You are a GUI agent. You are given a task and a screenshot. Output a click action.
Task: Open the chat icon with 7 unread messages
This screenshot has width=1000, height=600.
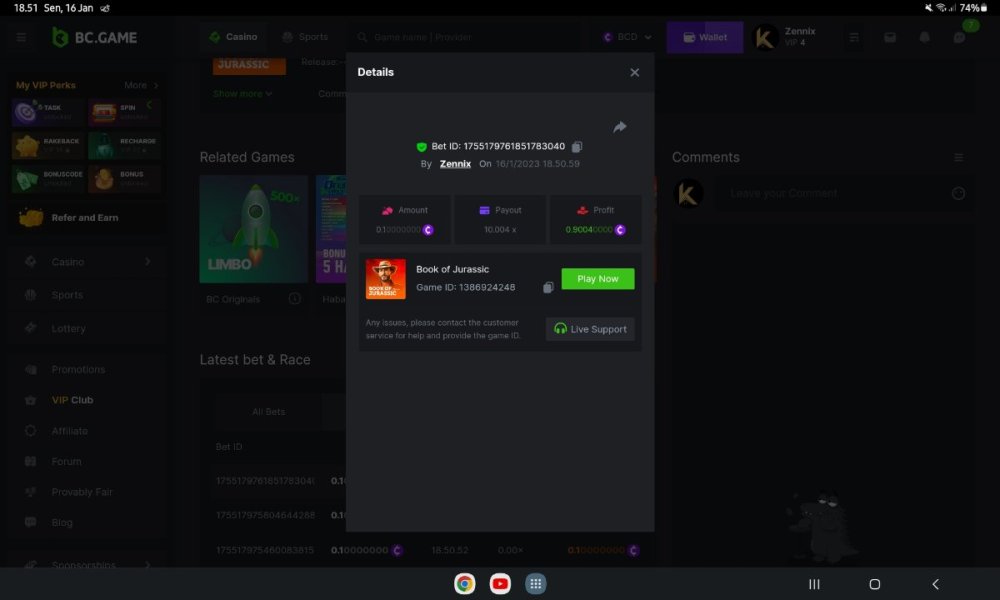pos(959,36)
